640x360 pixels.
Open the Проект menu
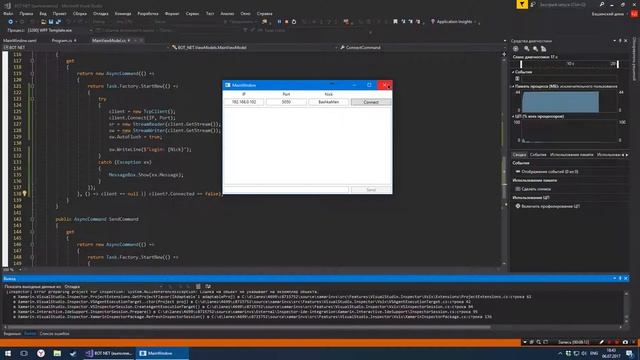coord(59,13)
